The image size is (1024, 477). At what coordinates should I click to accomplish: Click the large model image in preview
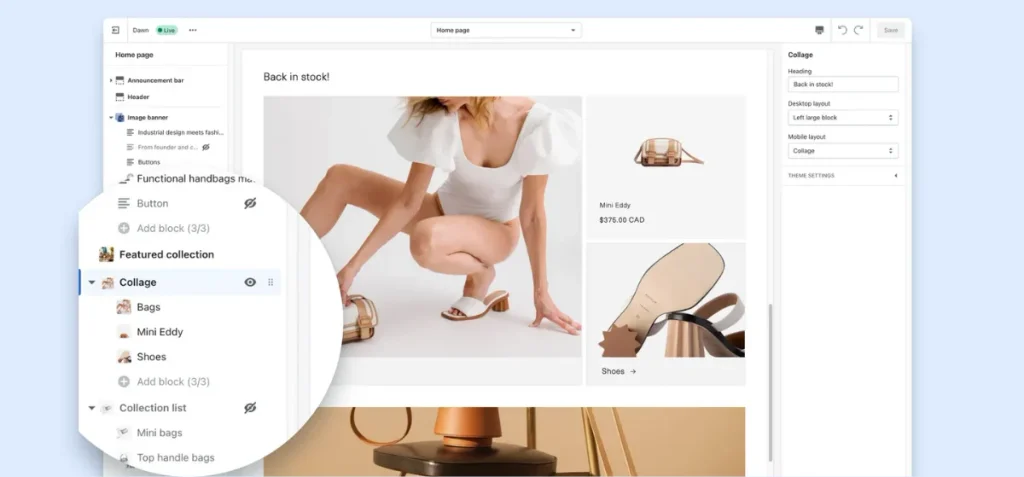422,227
